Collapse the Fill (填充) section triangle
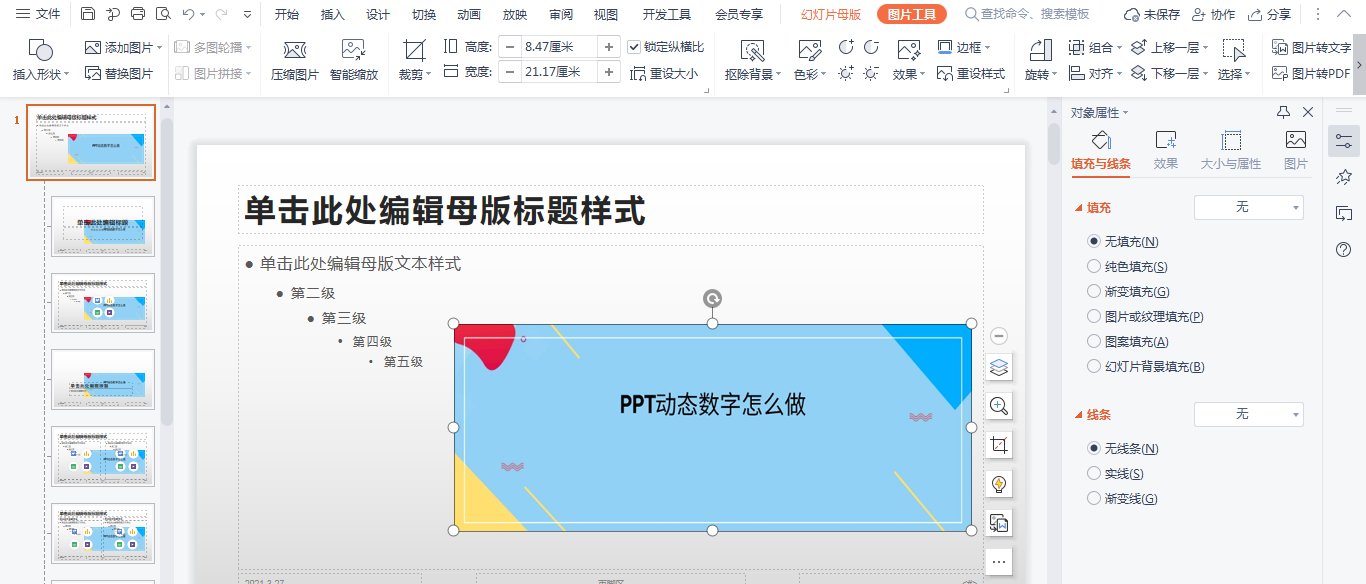This screenshot has width=1366, height=584. 1078,208
